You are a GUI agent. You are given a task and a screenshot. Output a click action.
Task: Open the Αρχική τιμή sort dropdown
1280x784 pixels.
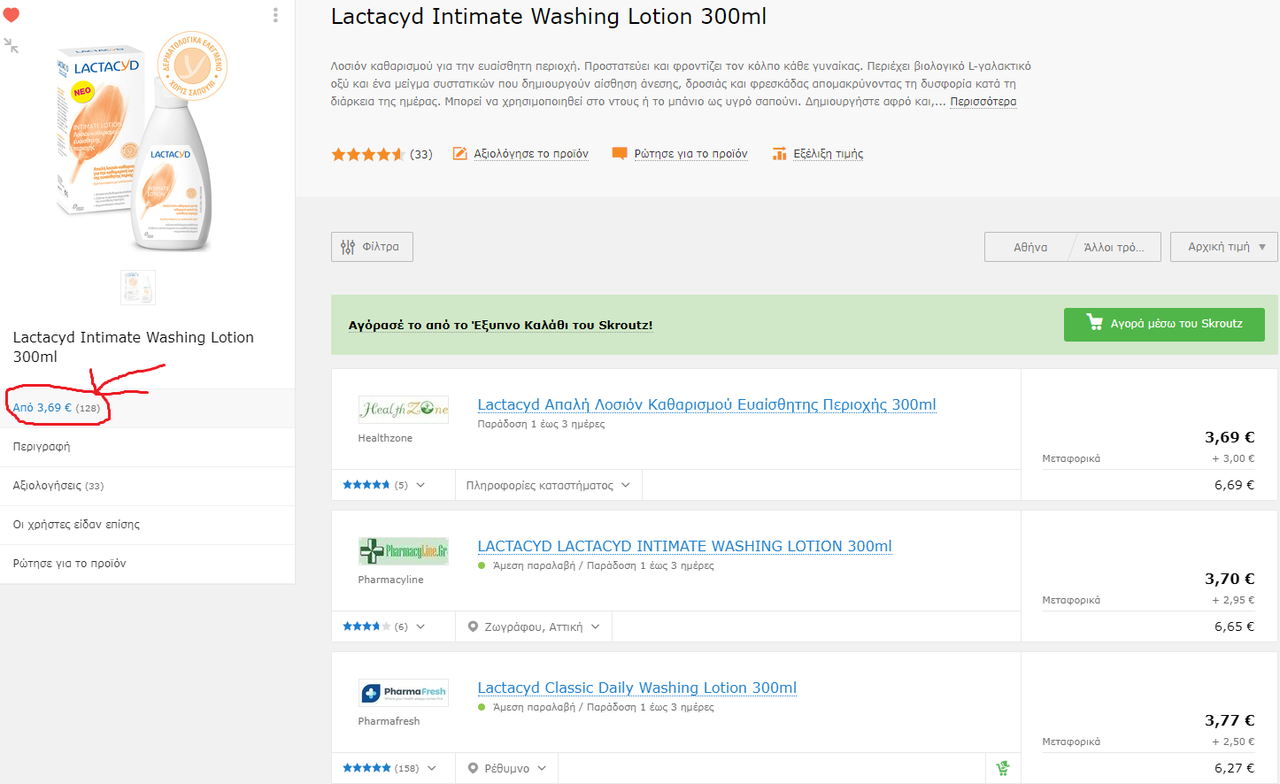pos(1224,247)
